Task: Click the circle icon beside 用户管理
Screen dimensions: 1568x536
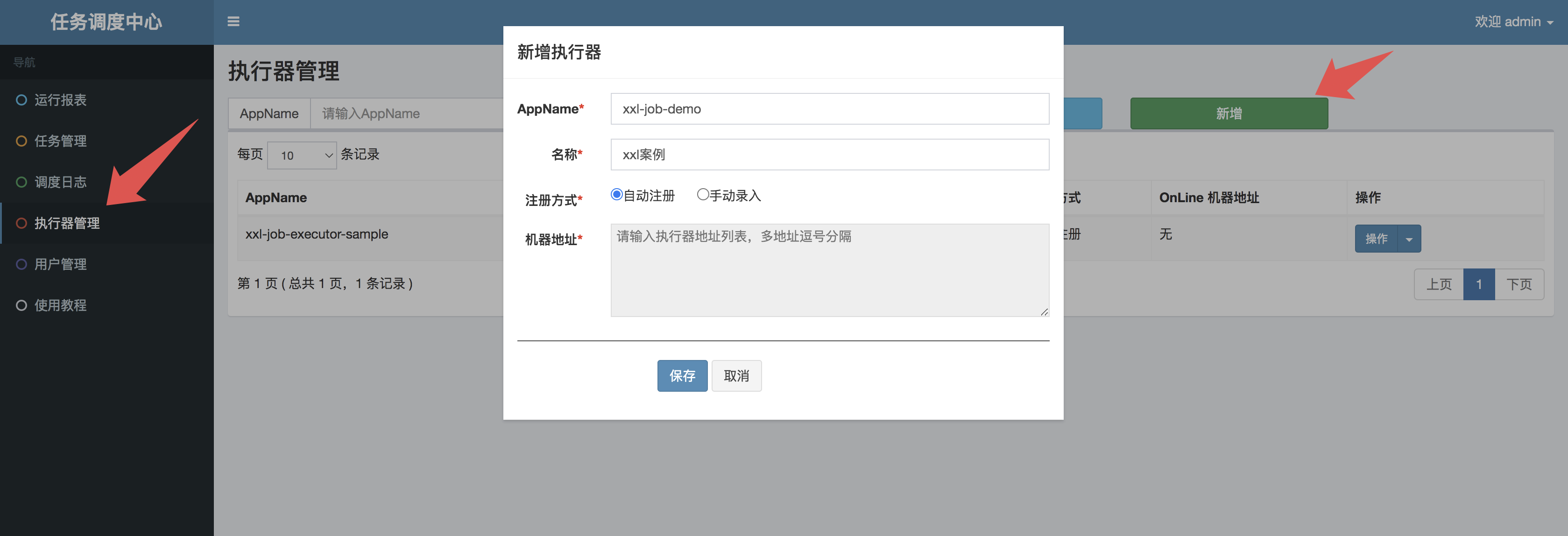Action: click(x=21, y=264)
